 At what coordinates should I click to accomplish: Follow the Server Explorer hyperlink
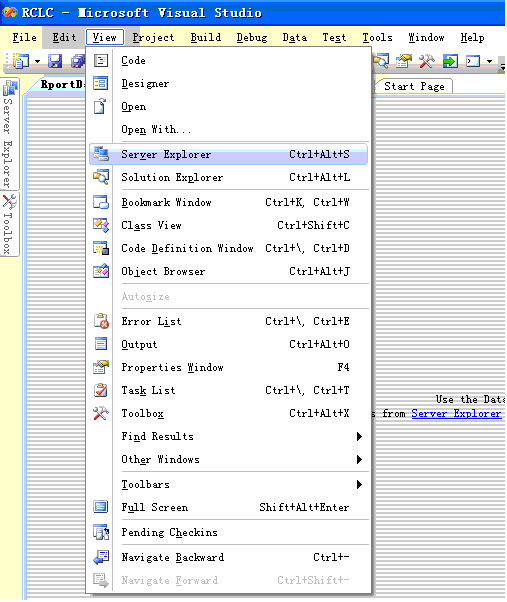coord(456,413)
